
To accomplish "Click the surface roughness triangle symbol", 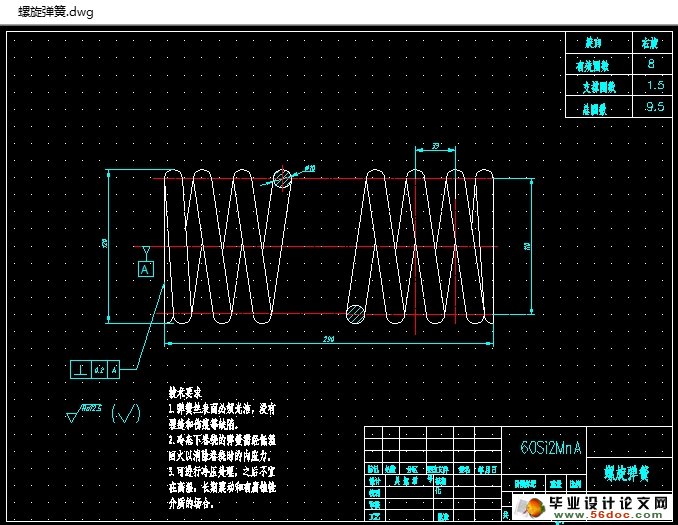I will coord(72,416).
